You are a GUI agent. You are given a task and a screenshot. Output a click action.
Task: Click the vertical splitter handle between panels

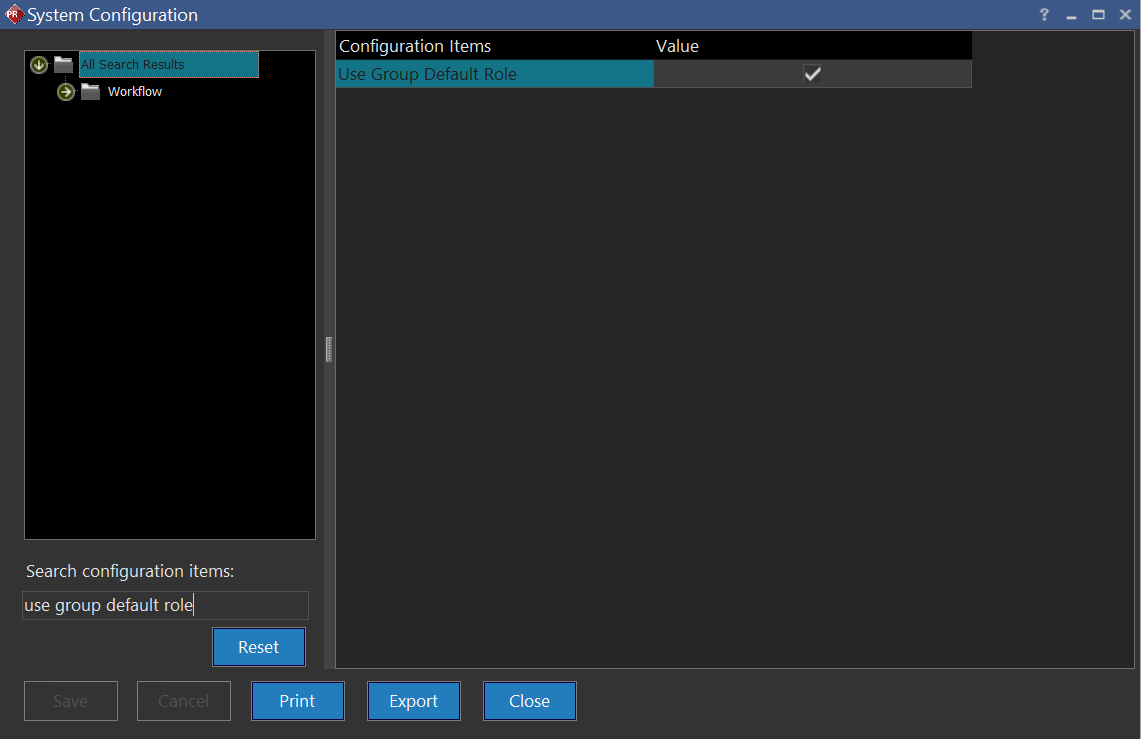[x=328, y=349]
